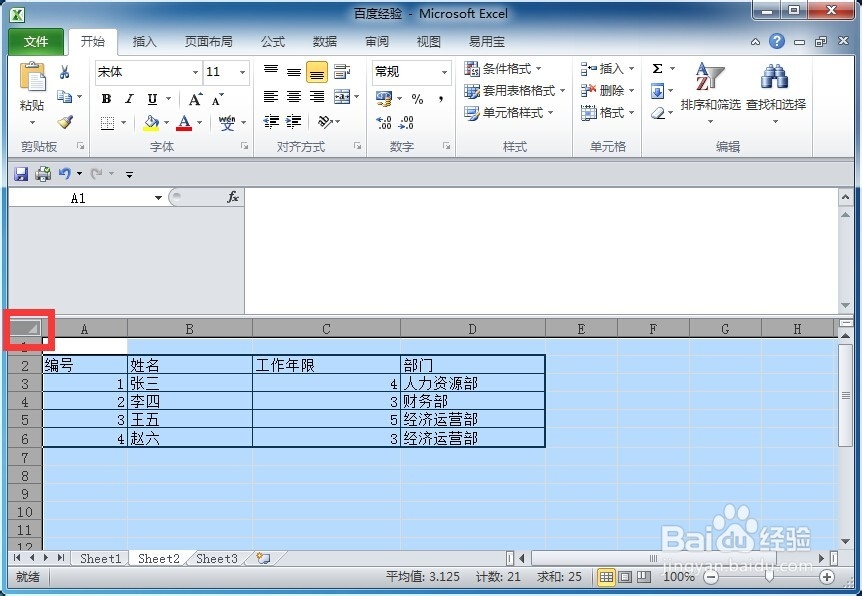Open the 文件 File tab
Screen dimensions: 862x596
(36, 41)
